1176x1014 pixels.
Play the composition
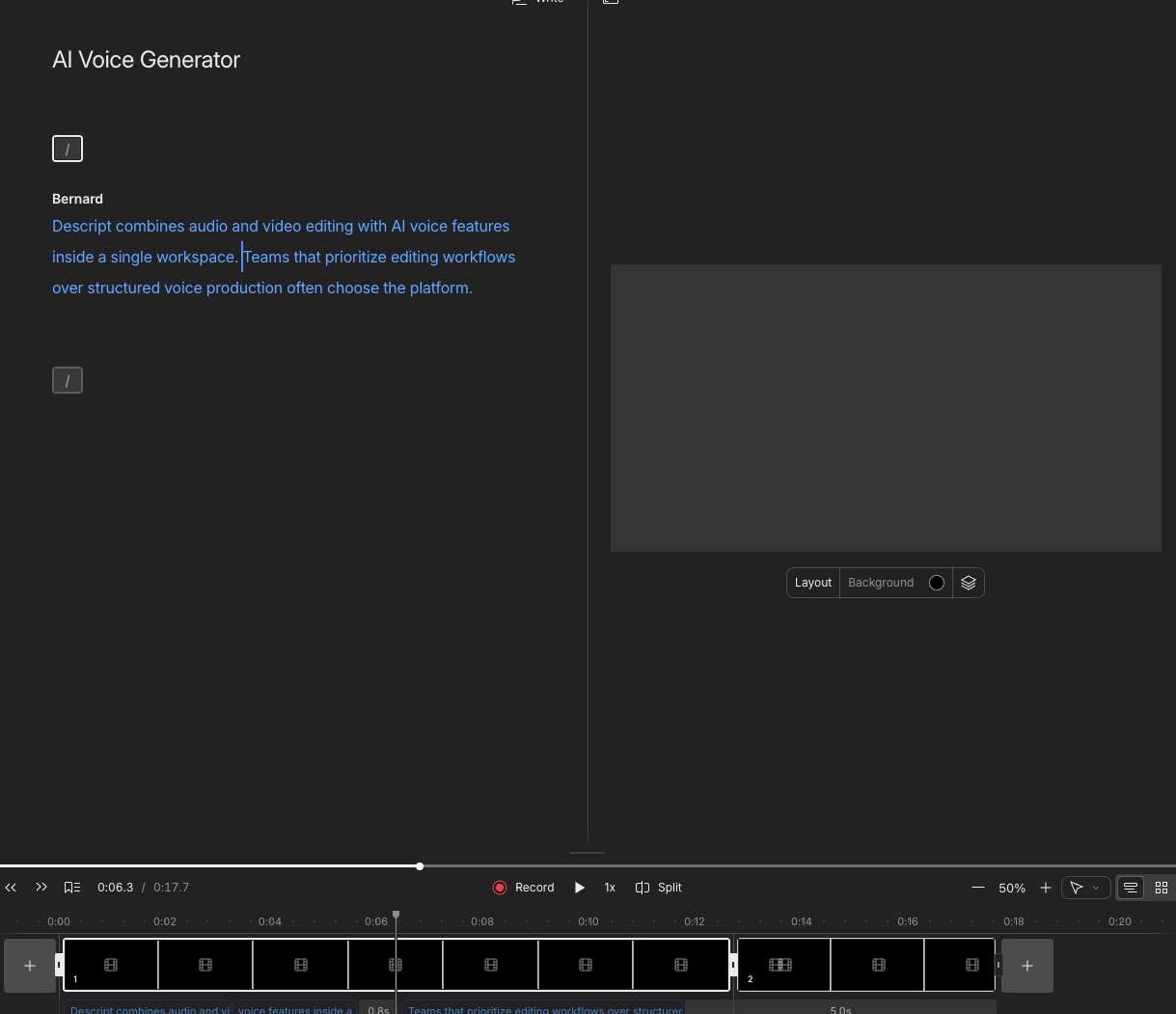pos(580,888)
